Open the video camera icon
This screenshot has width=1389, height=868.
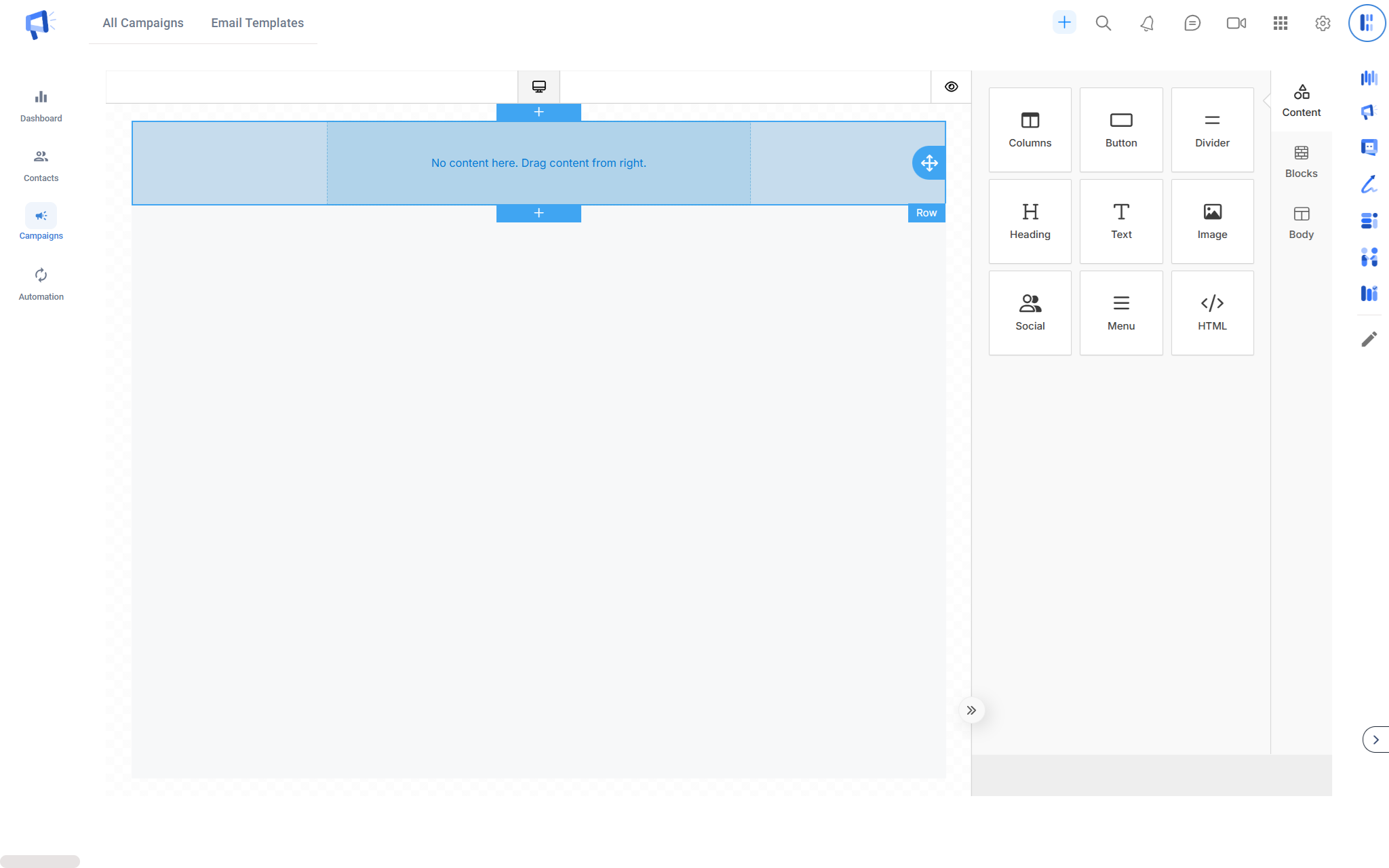(1236, 23)
